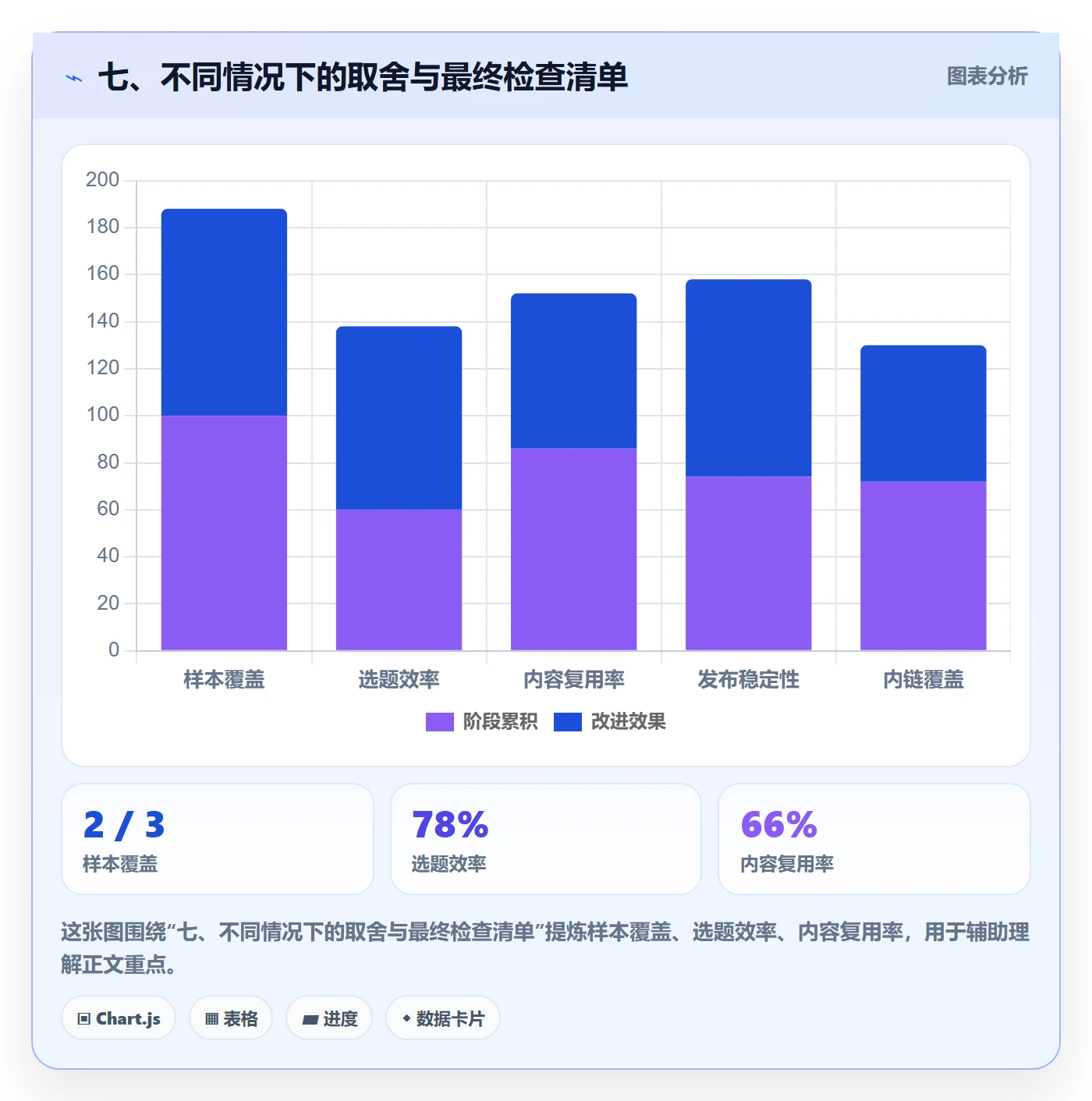Click the 选题效率 x-axis label
1092x1101 pixels.
399,680
